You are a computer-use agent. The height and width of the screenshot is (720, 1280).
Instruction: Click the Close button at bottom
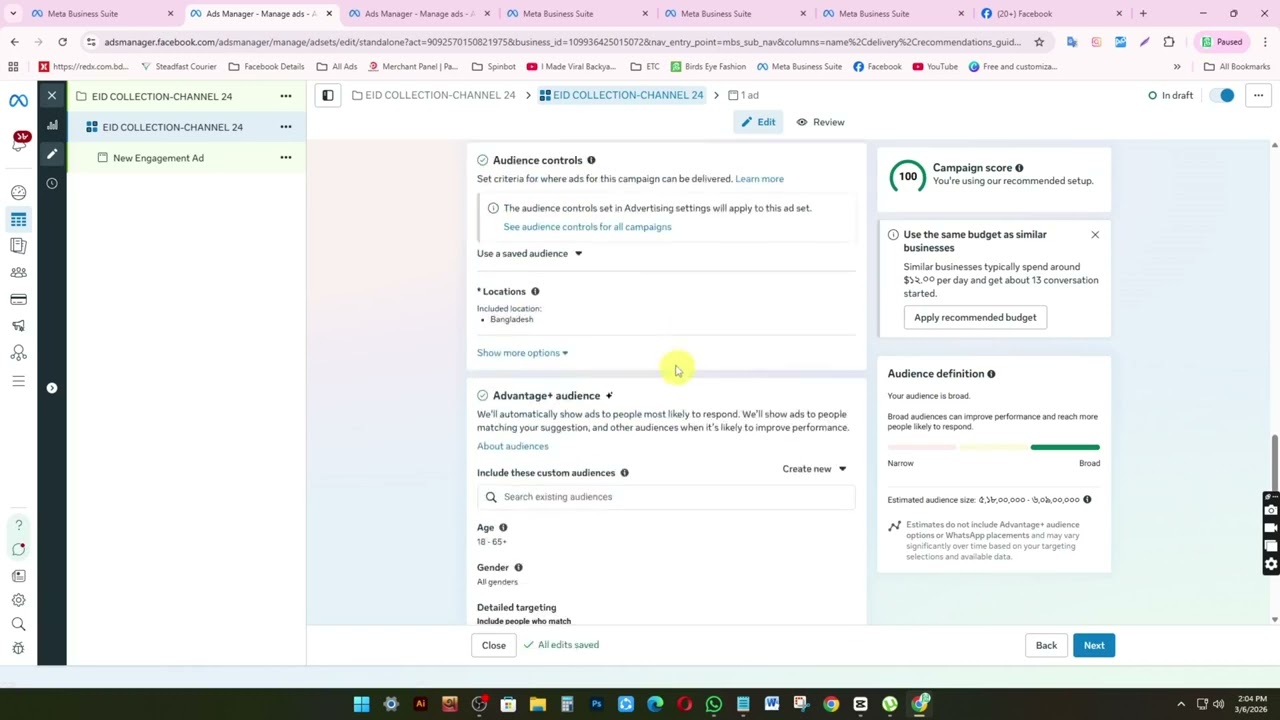pos(494,645)
